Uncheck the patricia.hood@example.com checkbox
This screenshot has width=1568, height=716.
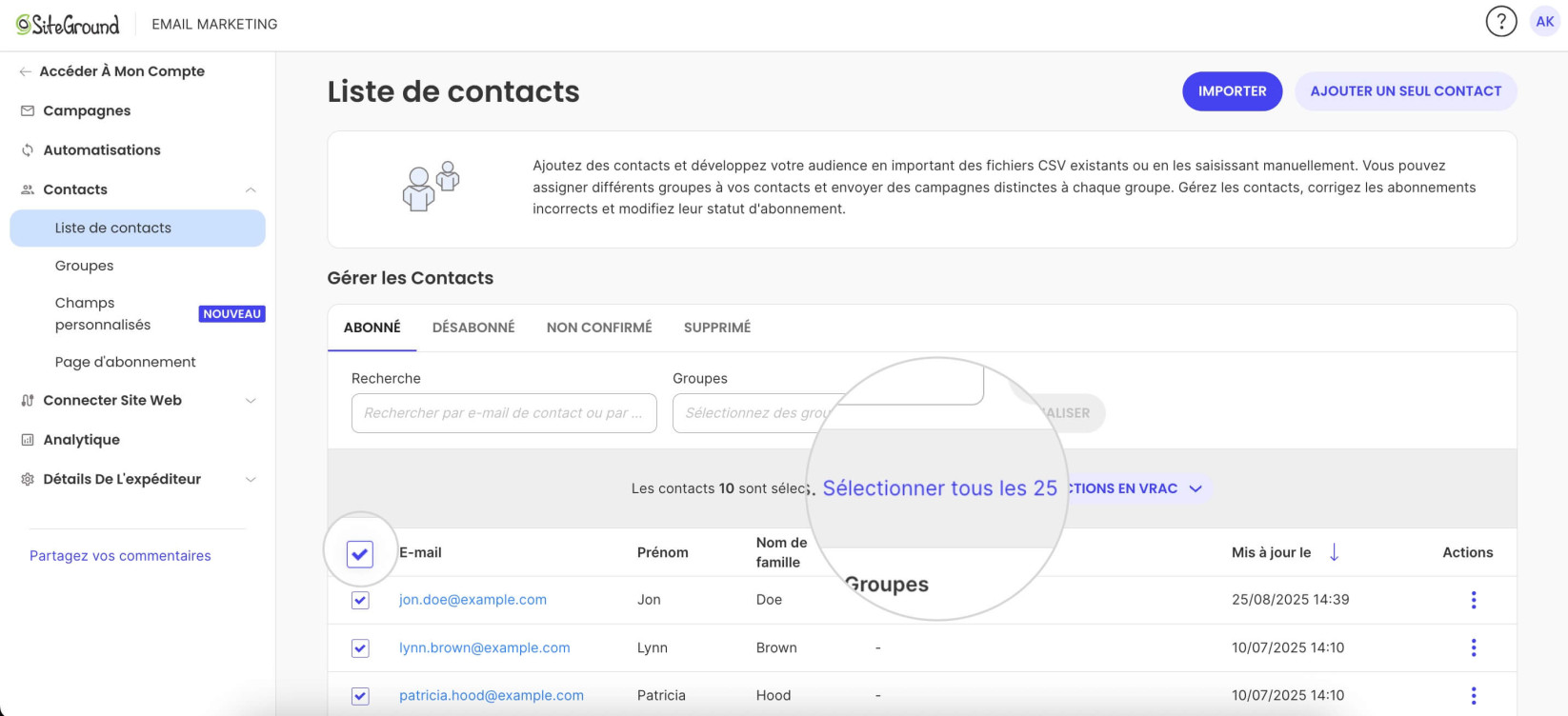click(x=360, y=696)
